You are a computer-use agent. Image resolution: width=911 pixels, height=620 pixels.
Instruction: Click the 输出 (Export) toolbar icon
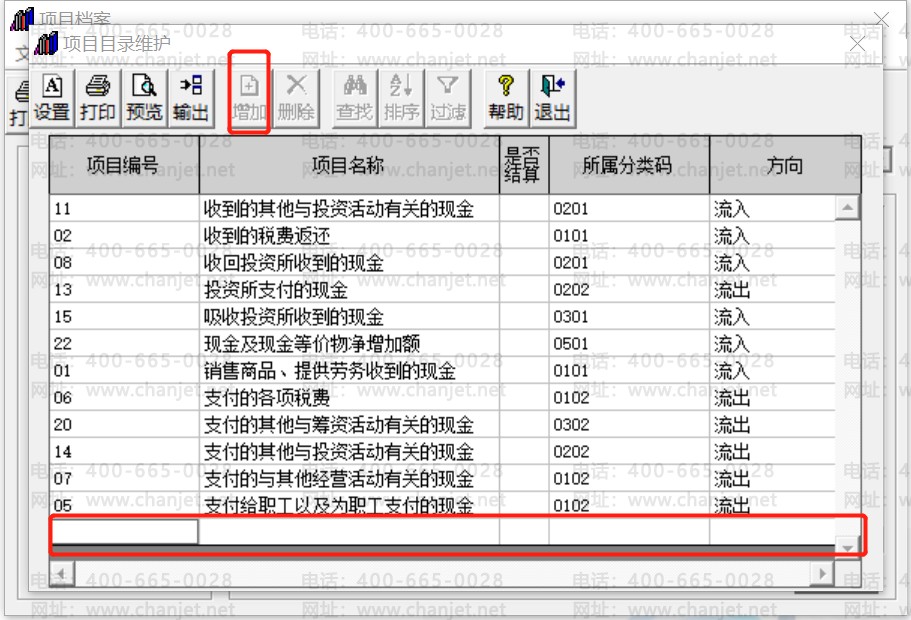(191, 98)
